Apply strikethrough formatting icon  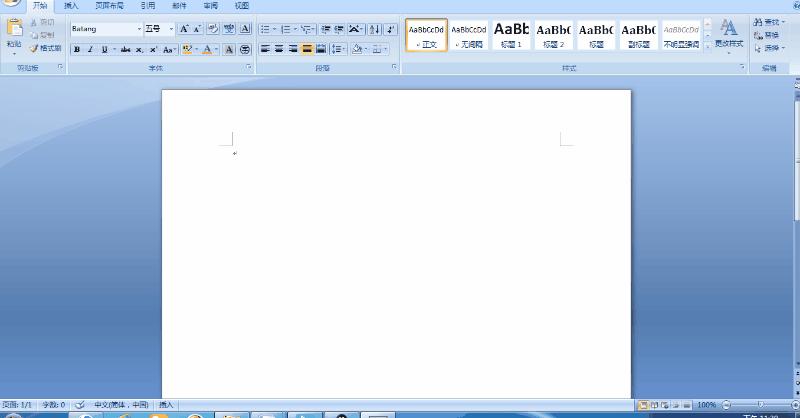(125, 49)
